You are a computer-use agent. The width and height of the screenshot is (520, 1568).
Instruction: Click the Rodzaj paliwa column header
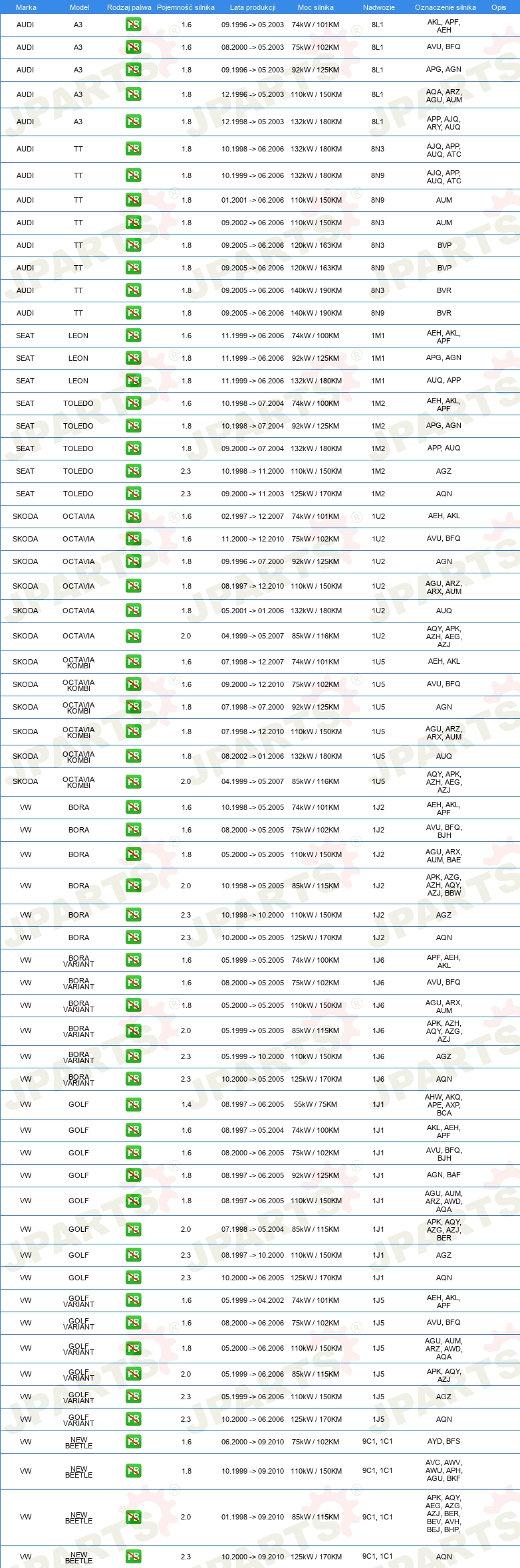pos(129,7)
